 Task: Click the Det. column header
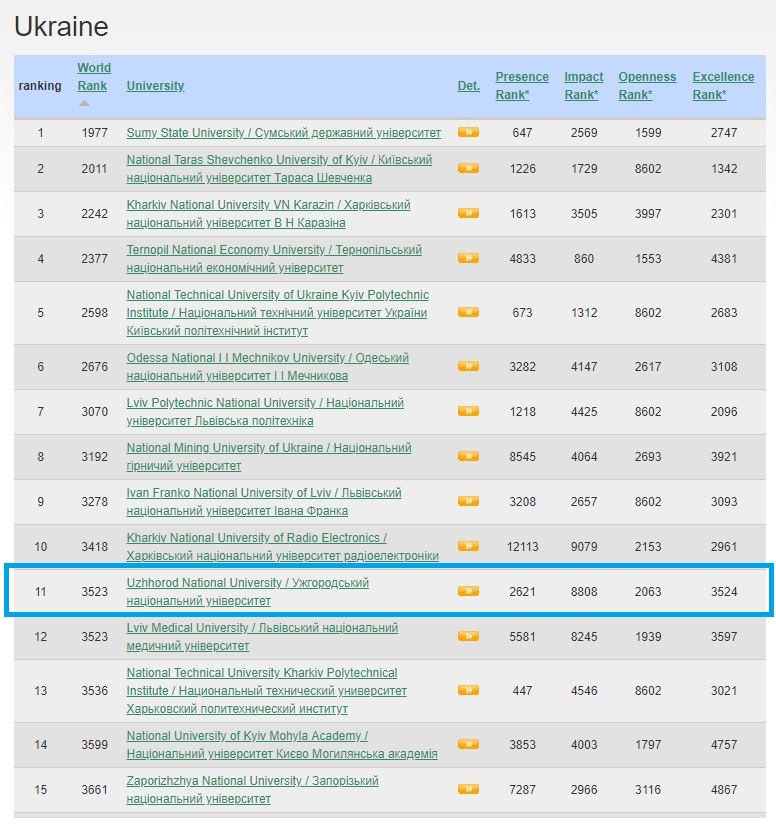click(x=469, y=86)
